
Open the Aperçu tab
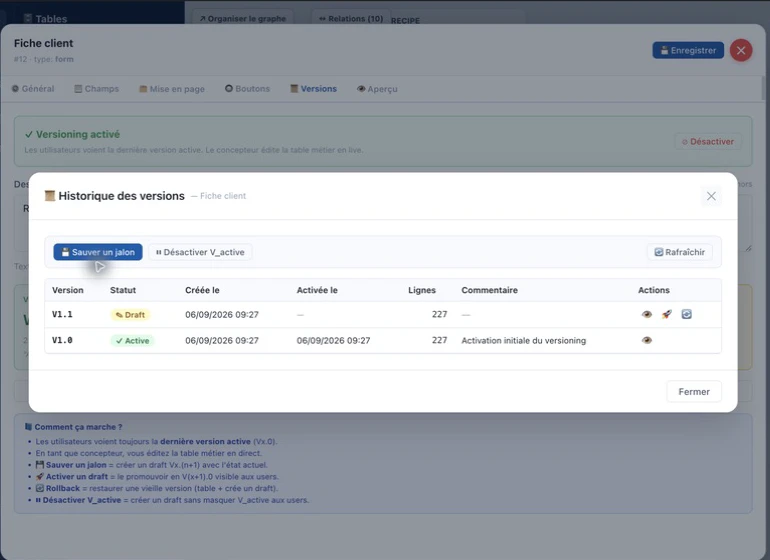(377, 89)
